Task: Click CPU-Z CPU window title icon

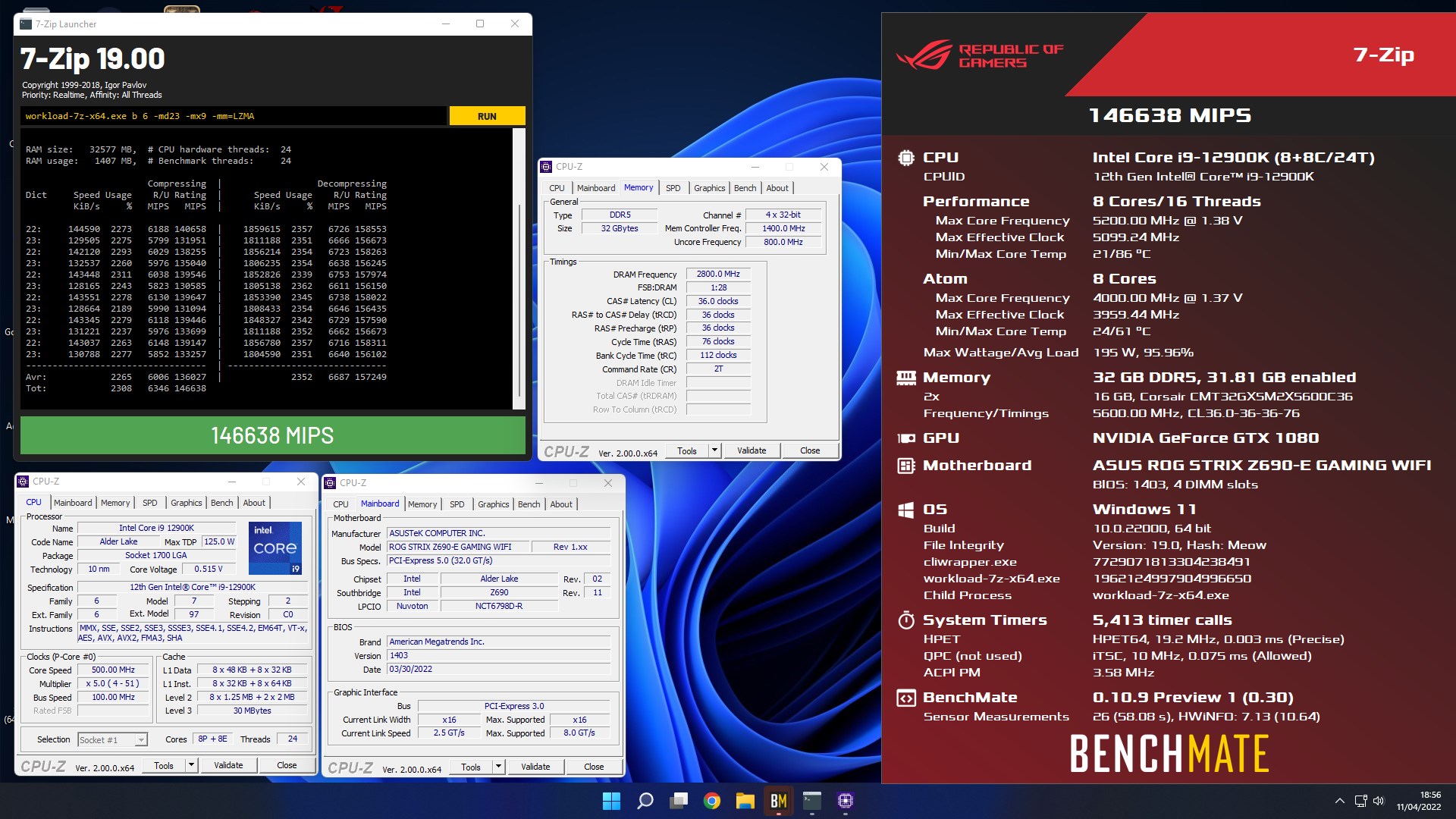Action: coord(23,482)
